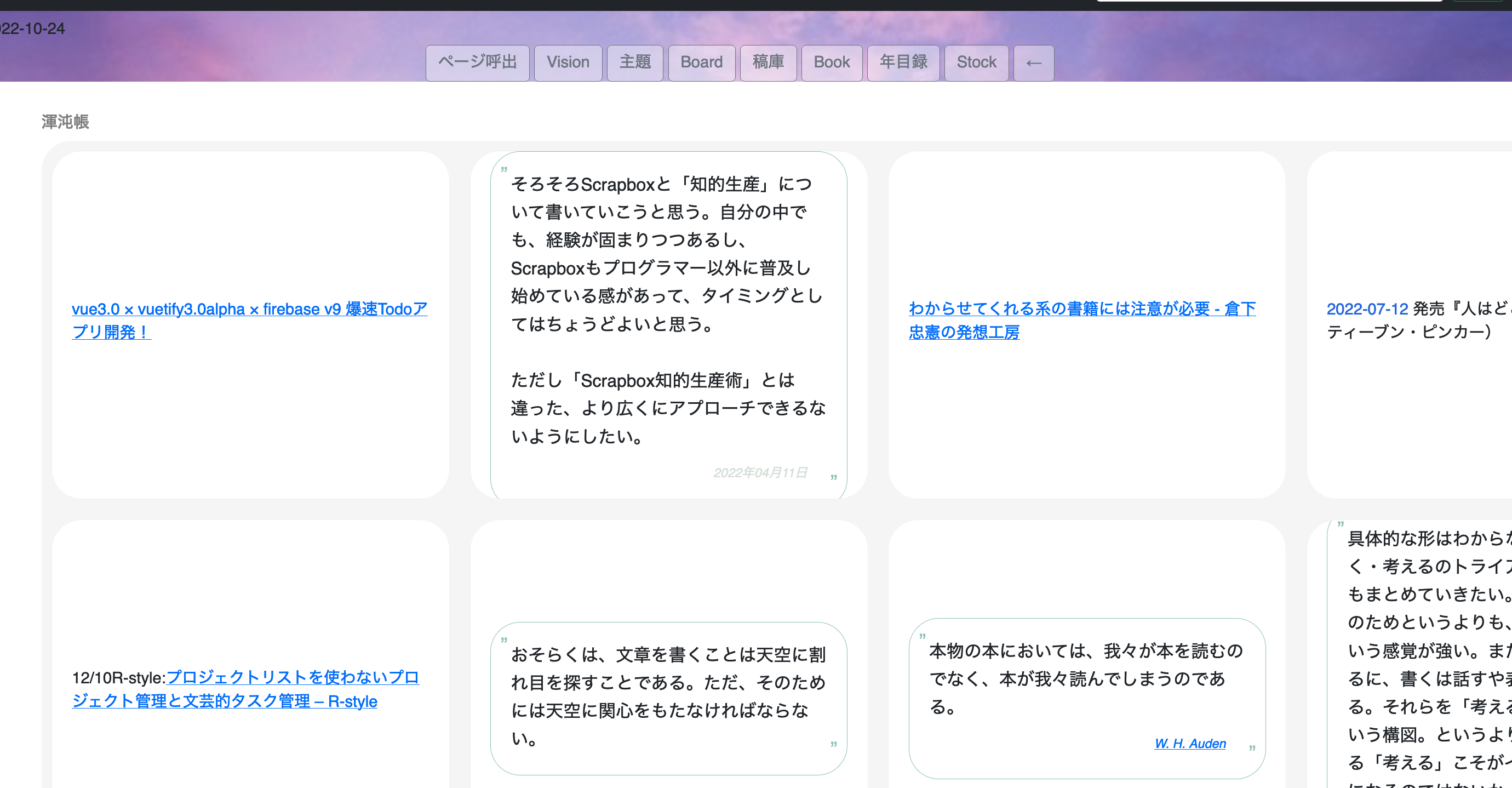Open the 主題 view

click(x=634, y=62)
